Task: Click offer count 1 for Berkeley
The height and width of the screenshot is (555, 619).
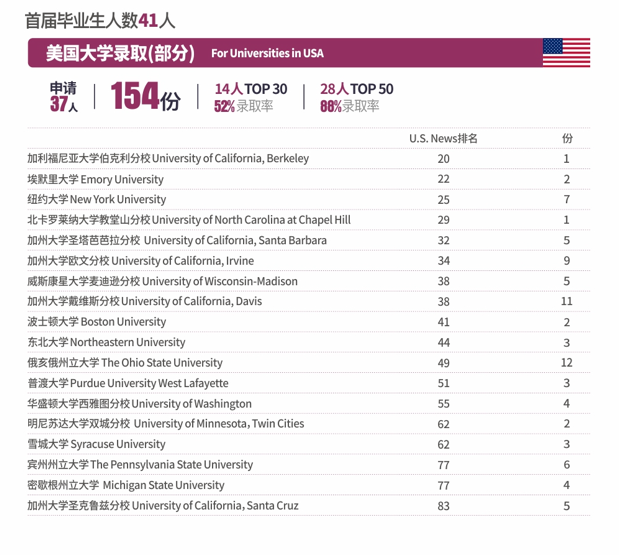Action: click(x=566, y=159)
